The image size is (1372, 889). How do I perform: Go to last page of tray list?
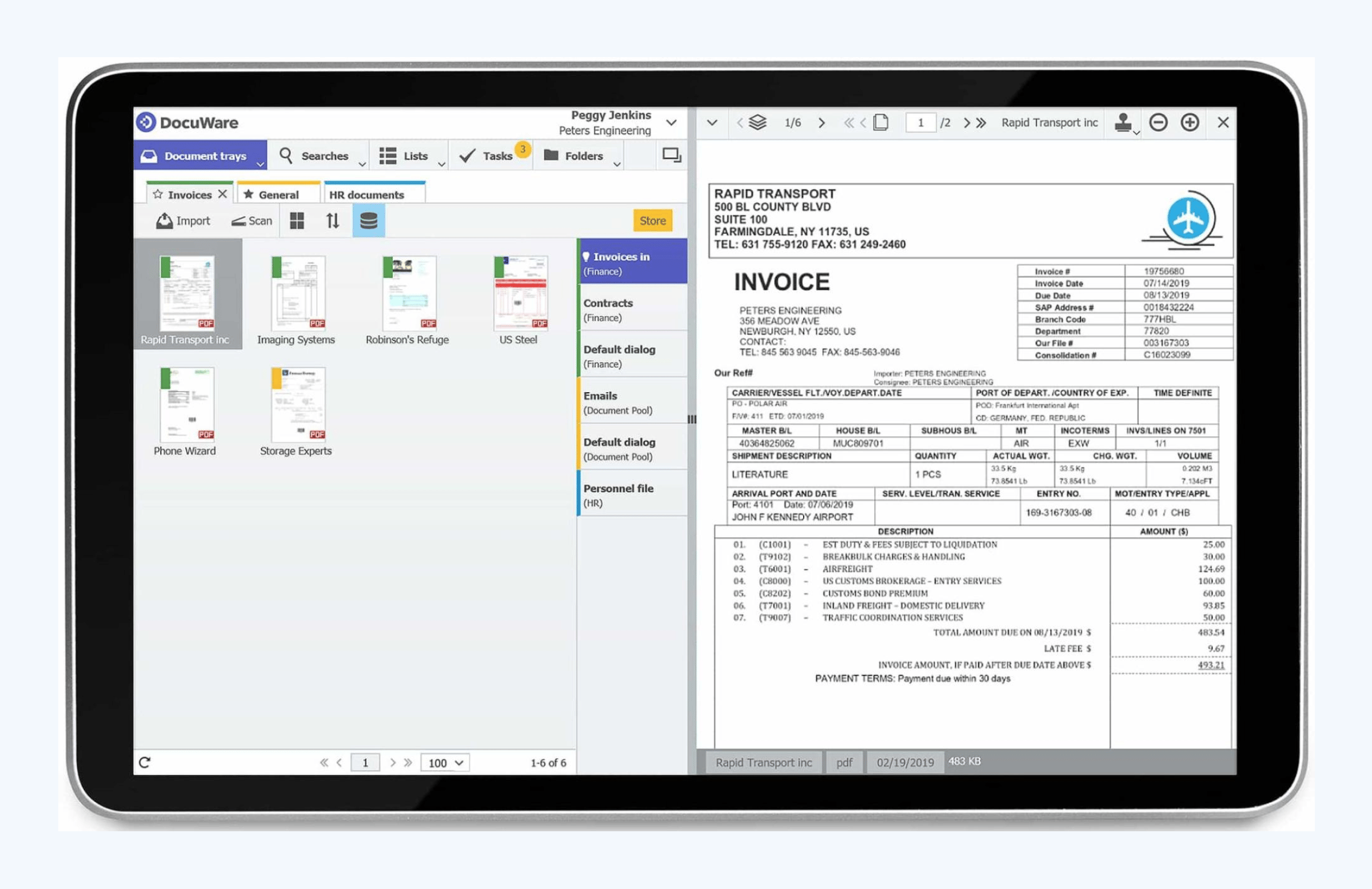click(408, 763)
